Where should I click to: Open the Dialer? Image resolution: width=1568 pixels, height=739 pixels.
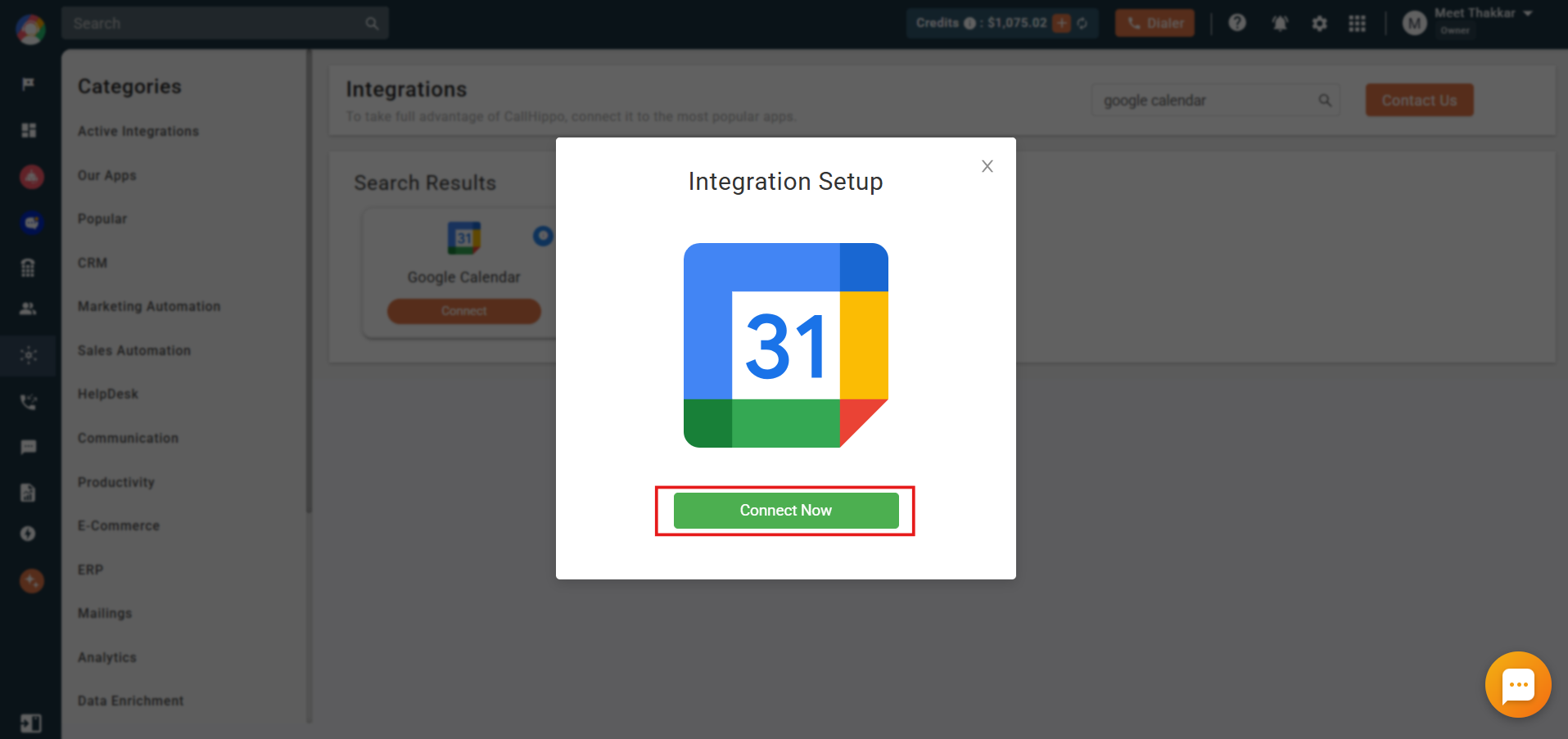(1155, 23)
